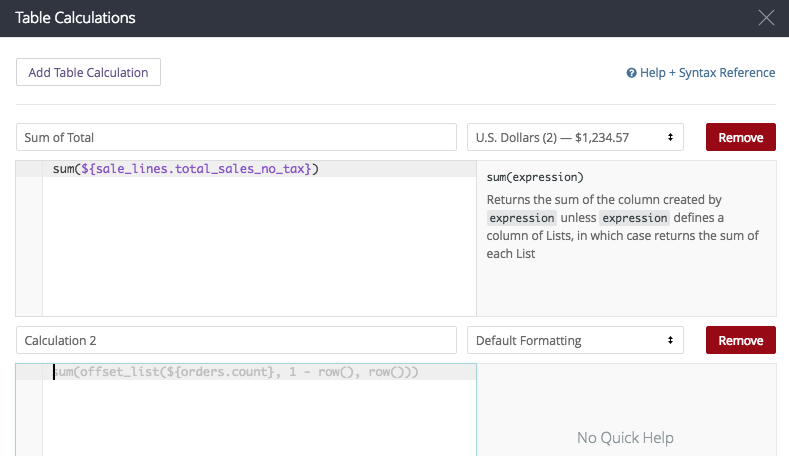Image resolution: width=789 pixels, height=456 pixels.
Task: Click the No Quick Help text
Action: pos(625,438)
